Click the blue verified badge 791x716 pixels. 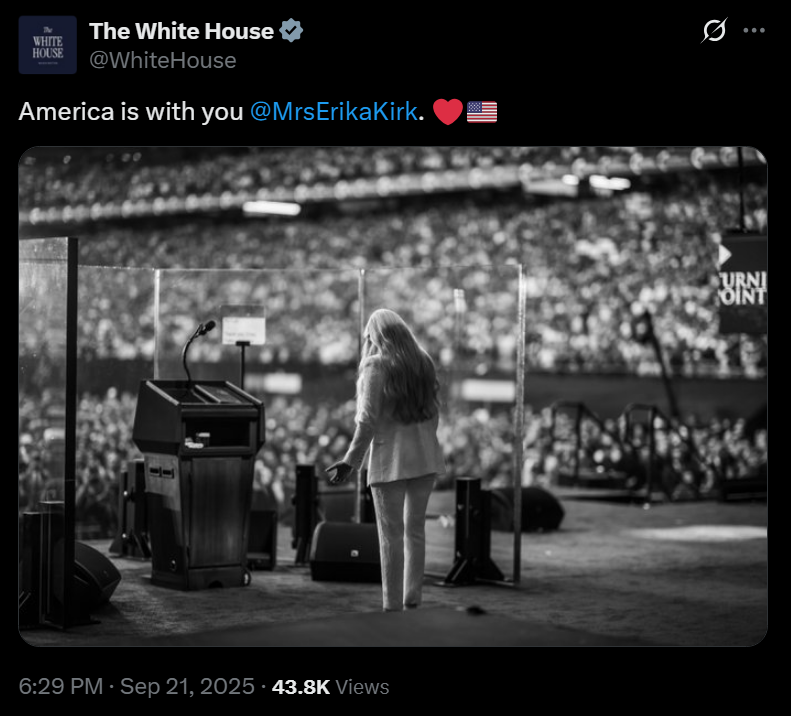point(291,30)
